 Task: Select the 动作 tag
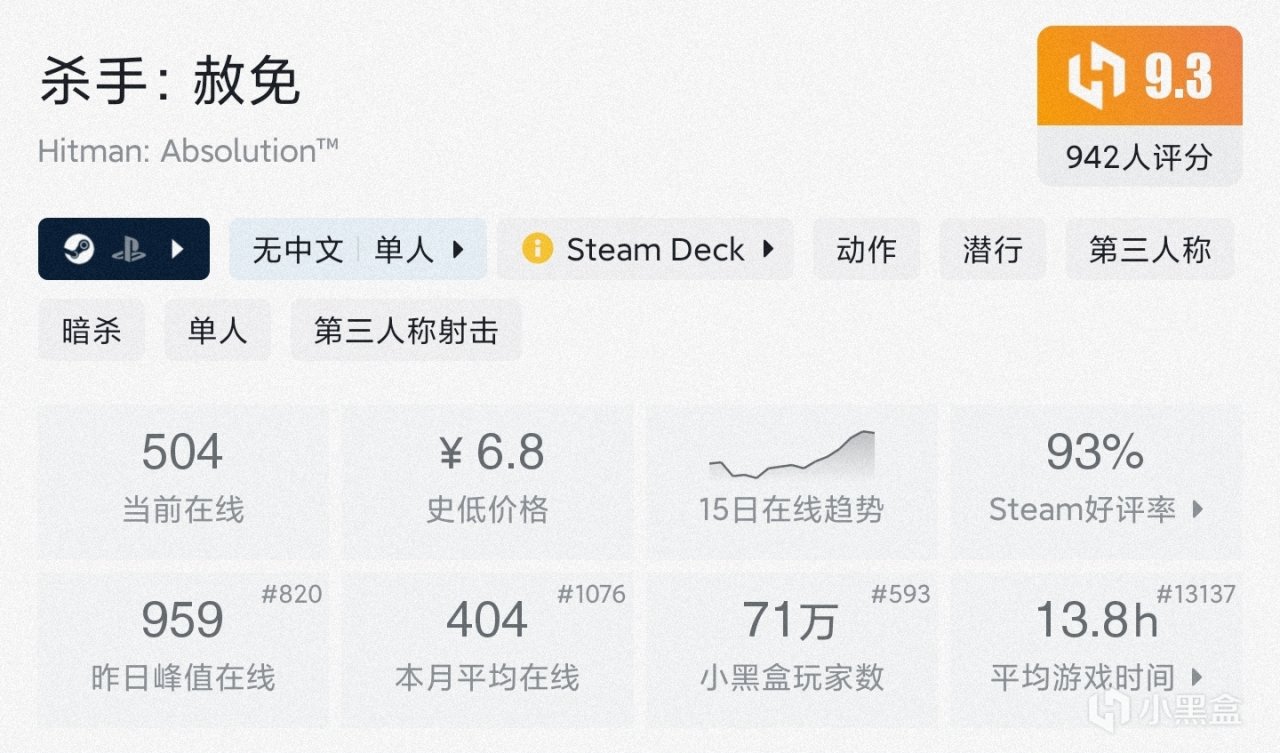tap(866, 249)
